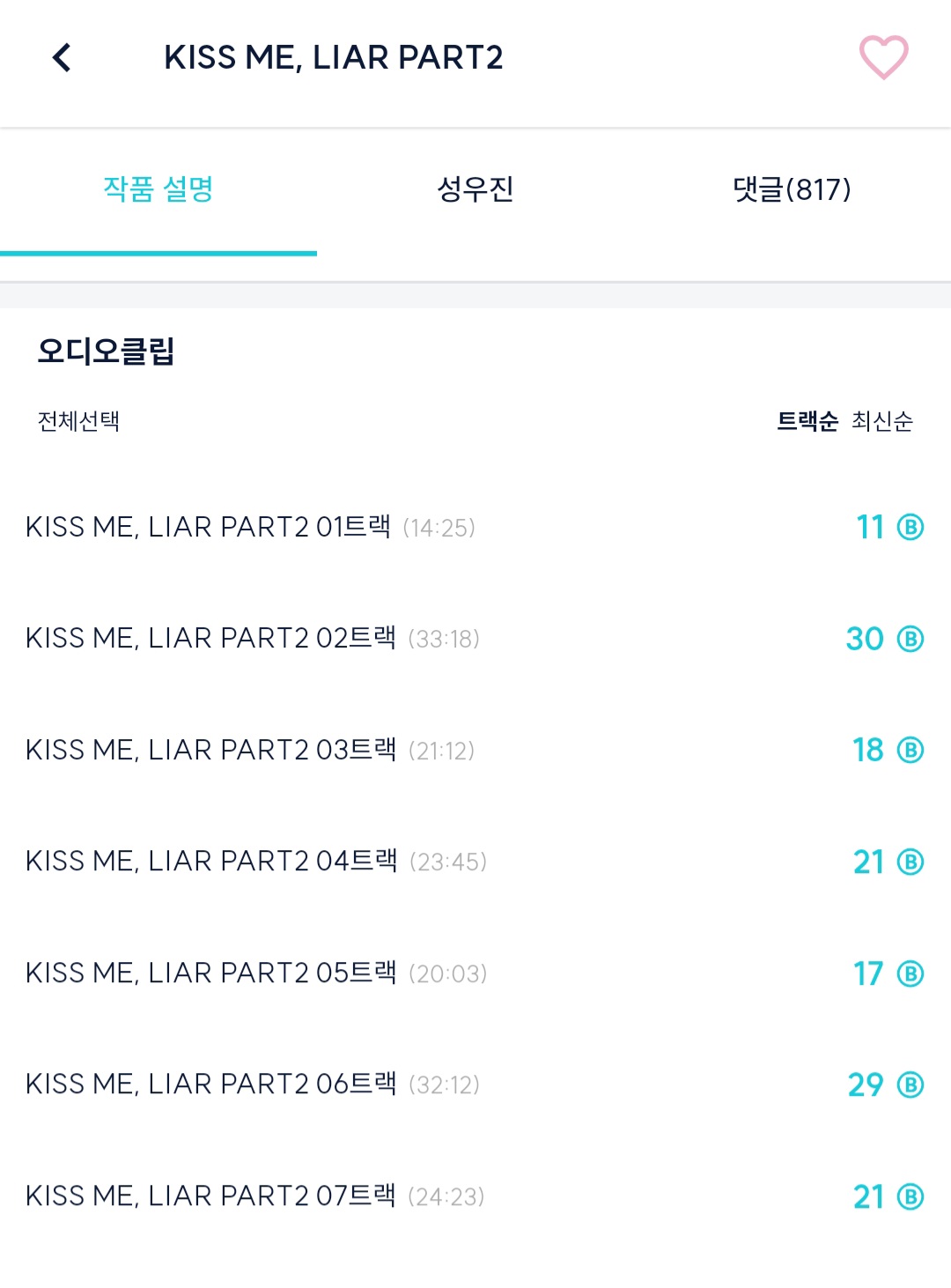The image size is (951, 1288).
Task: Click the 07트랙 duration (24:23)
Action: [x=446, y=1196]
